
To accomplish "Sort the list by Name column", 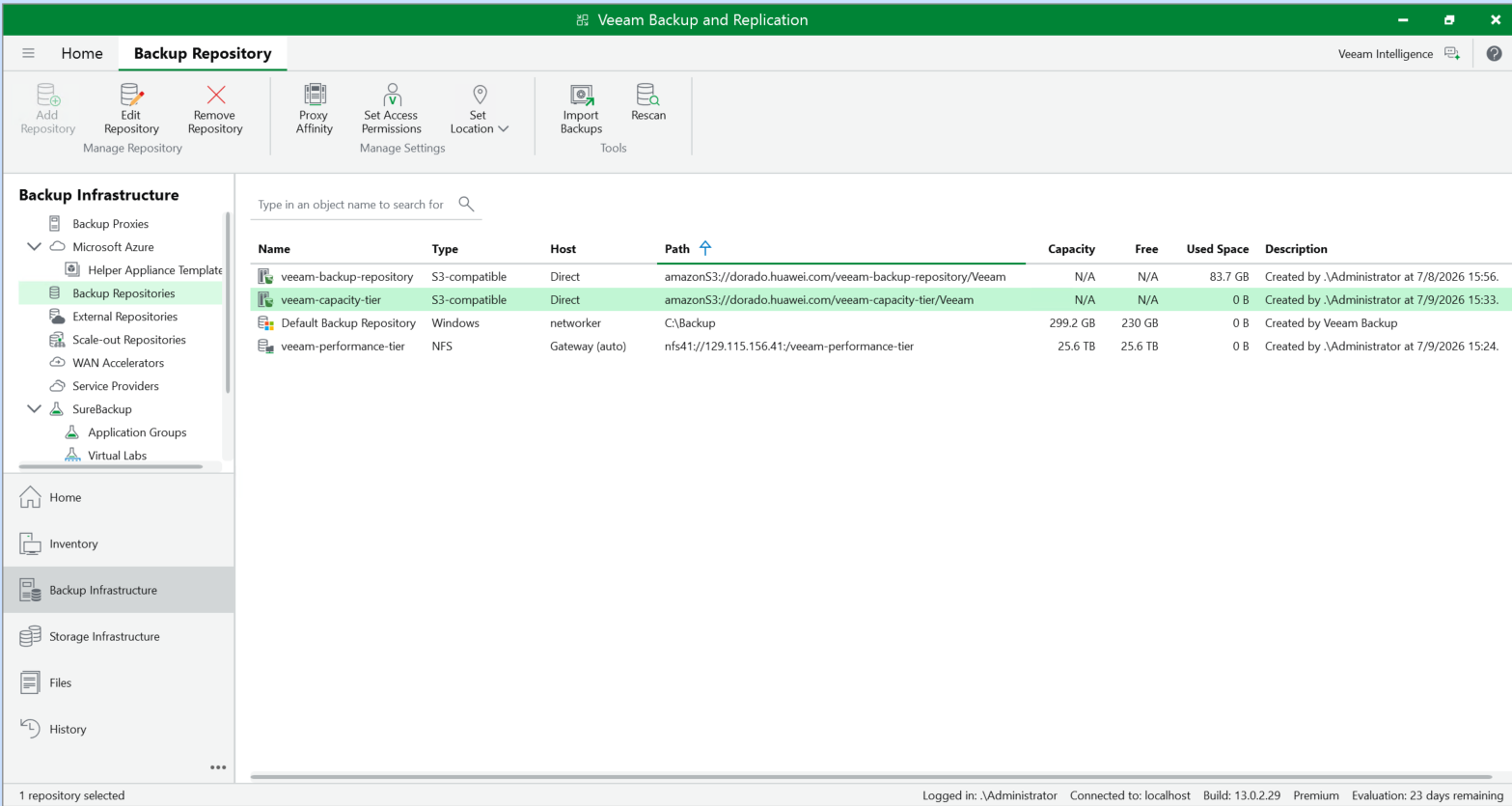I will [x=274, y=249].
